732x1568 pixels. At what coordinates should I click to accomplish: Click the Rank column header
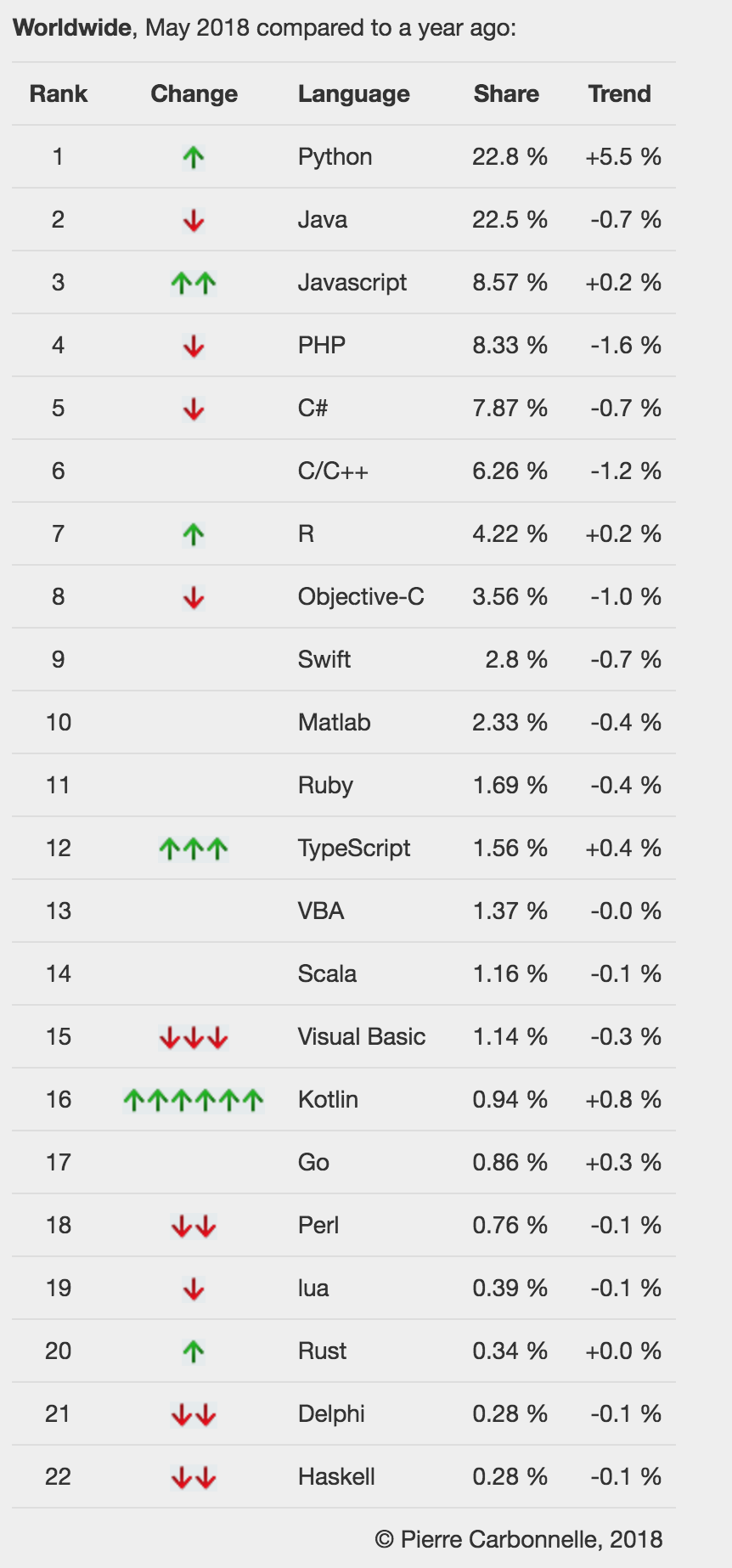click(59, 94)
